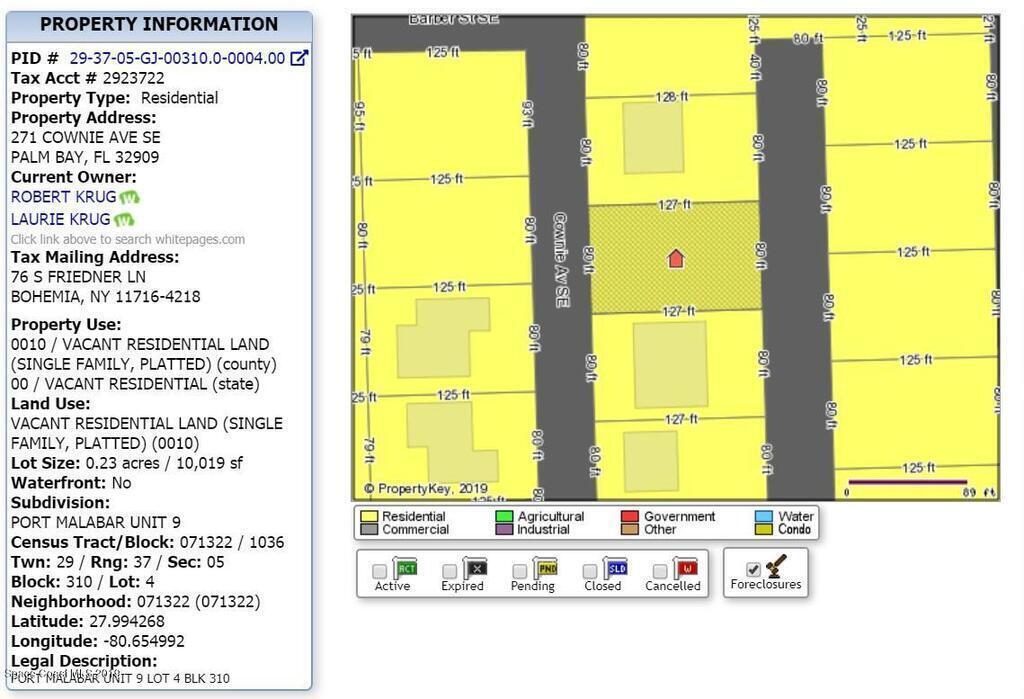Click whitepages icon next to Laurie Krug

(x=124, y=220)
